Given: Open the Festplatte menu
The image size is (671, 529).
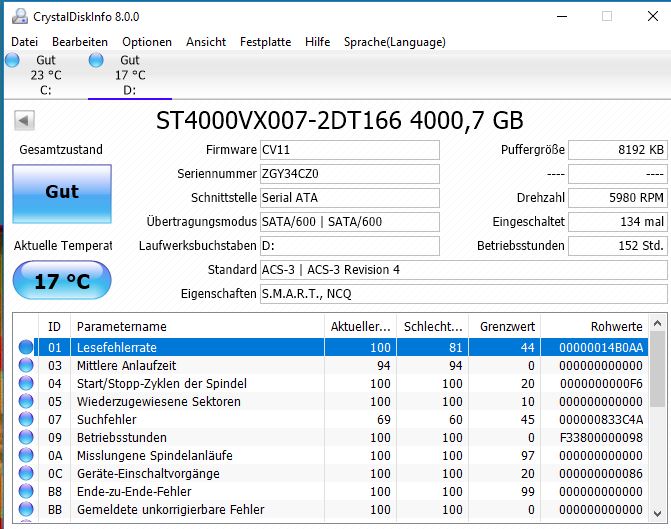Looking at the screenshot, I should 265,42.
